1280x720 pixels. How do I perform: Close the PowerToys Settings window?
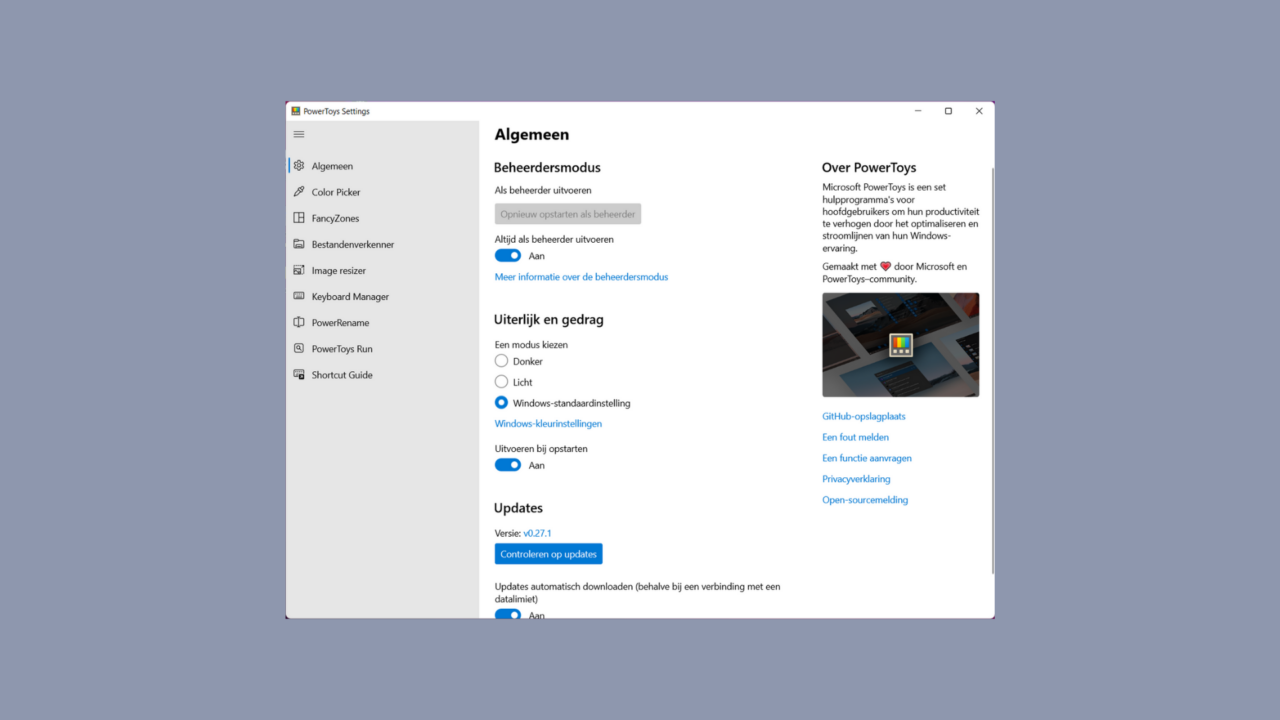pos(979,111)
